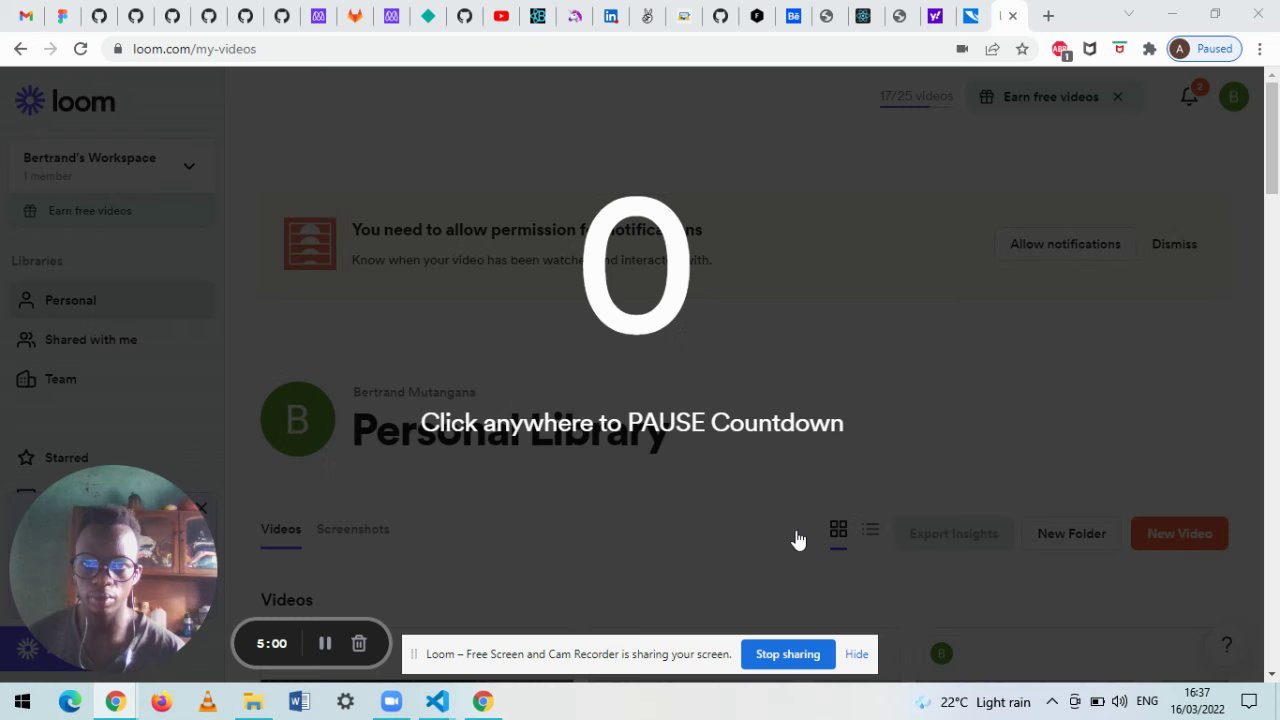Open Microsoft Word from taskbar
The image size is (1280, 720).
[299, 702]
